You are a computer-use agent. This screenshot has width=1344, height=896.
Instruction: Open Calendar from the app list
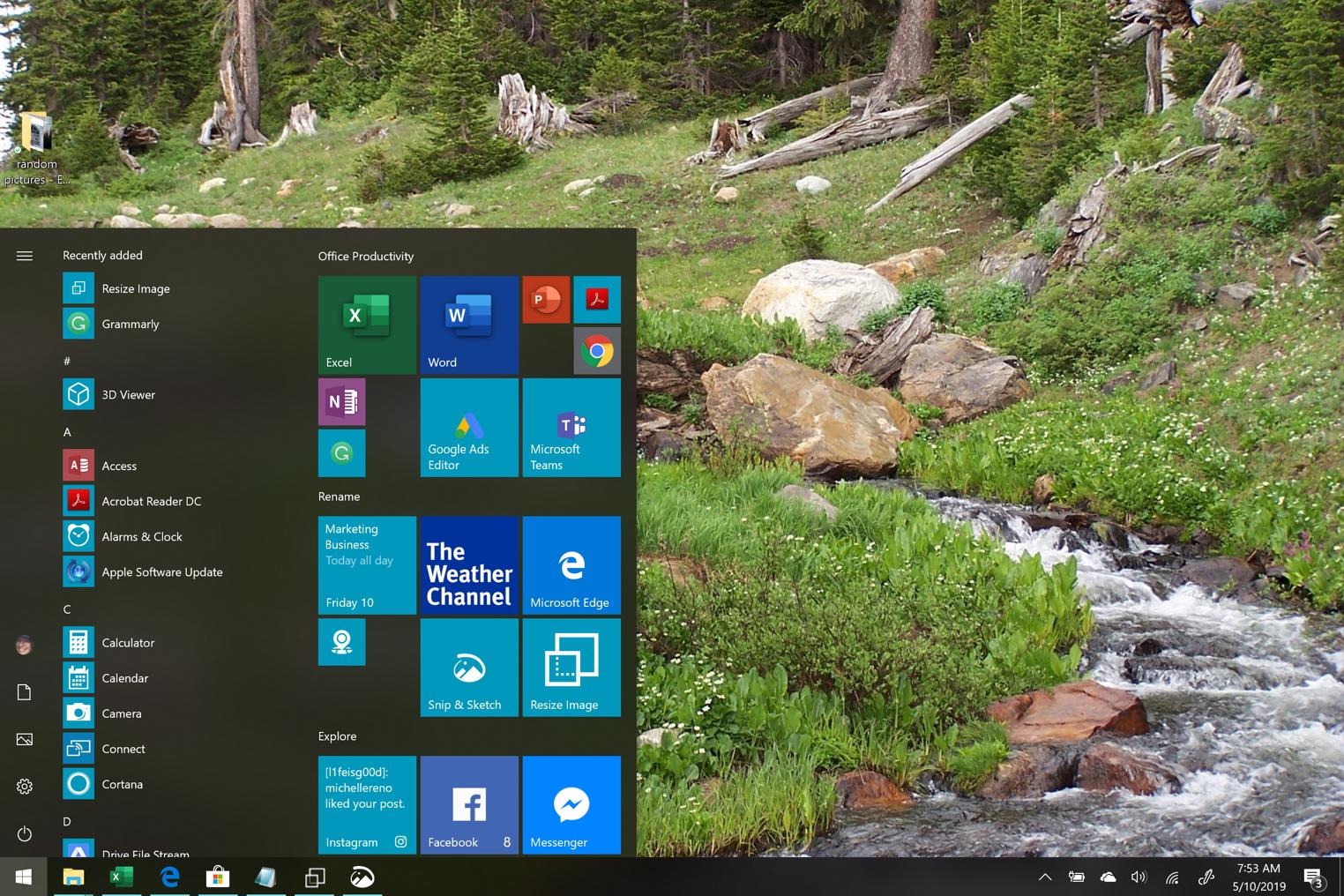(x=176, y=678)
